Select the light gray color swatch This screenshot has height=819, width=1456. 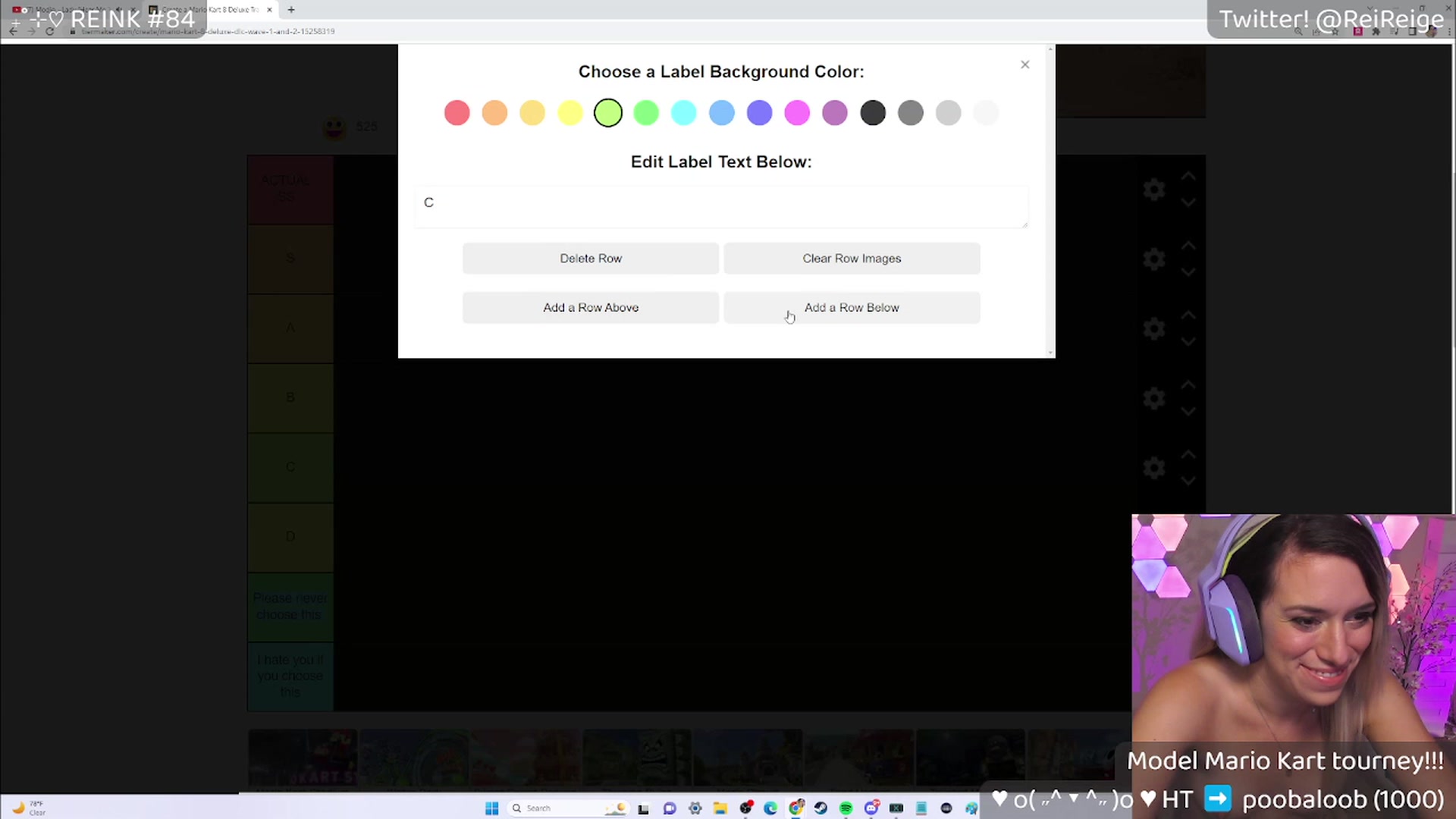click(949, 113)
